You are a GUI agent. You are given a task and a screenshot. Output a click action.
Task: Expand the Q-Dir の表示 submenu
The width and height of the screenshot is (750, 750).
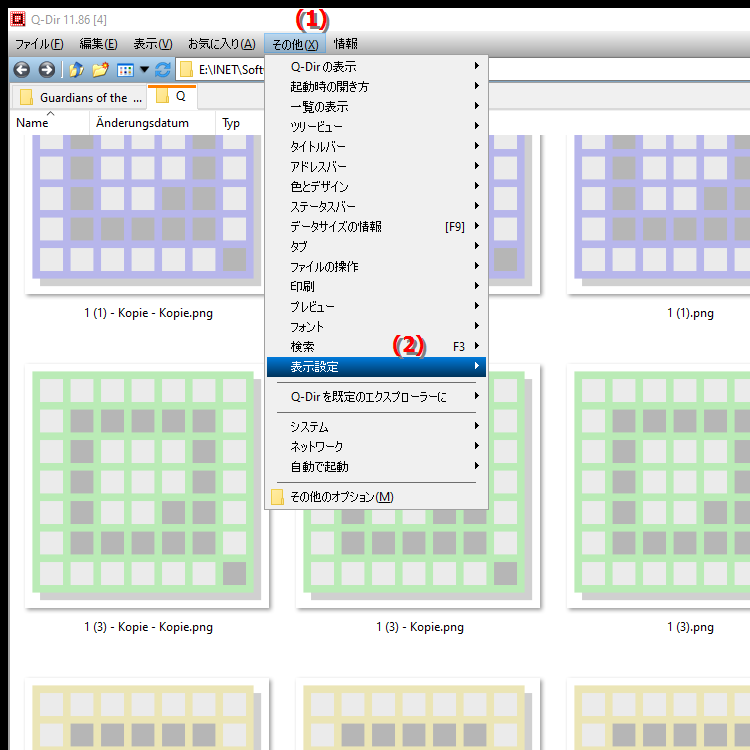coord(376,66)
